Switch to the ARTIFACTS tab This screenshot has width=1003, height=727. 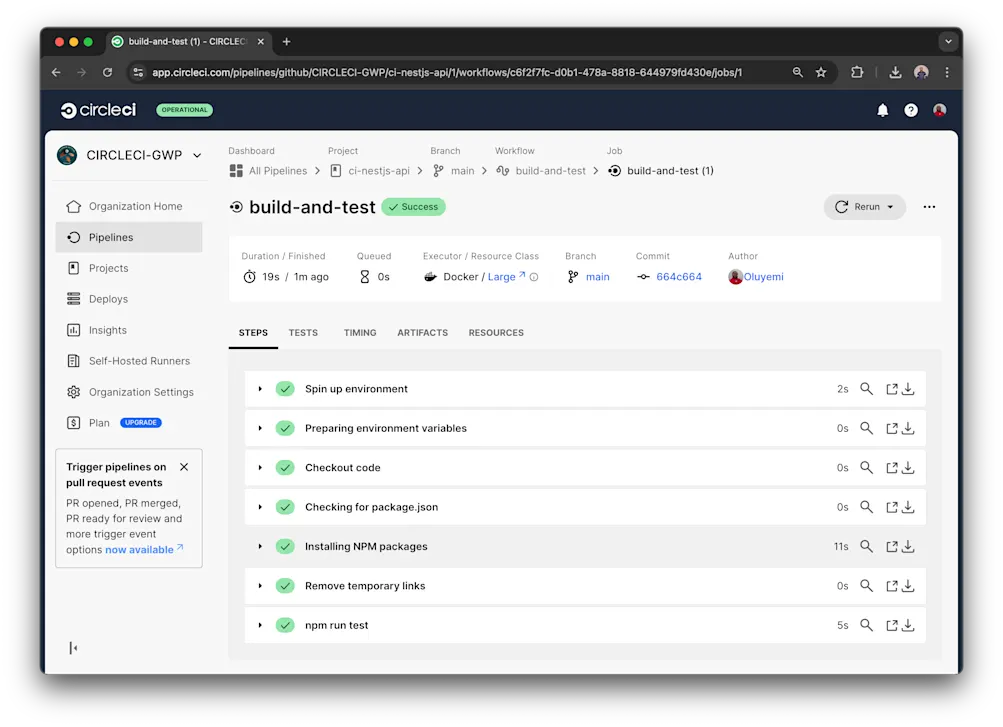[x=422, y=332]
